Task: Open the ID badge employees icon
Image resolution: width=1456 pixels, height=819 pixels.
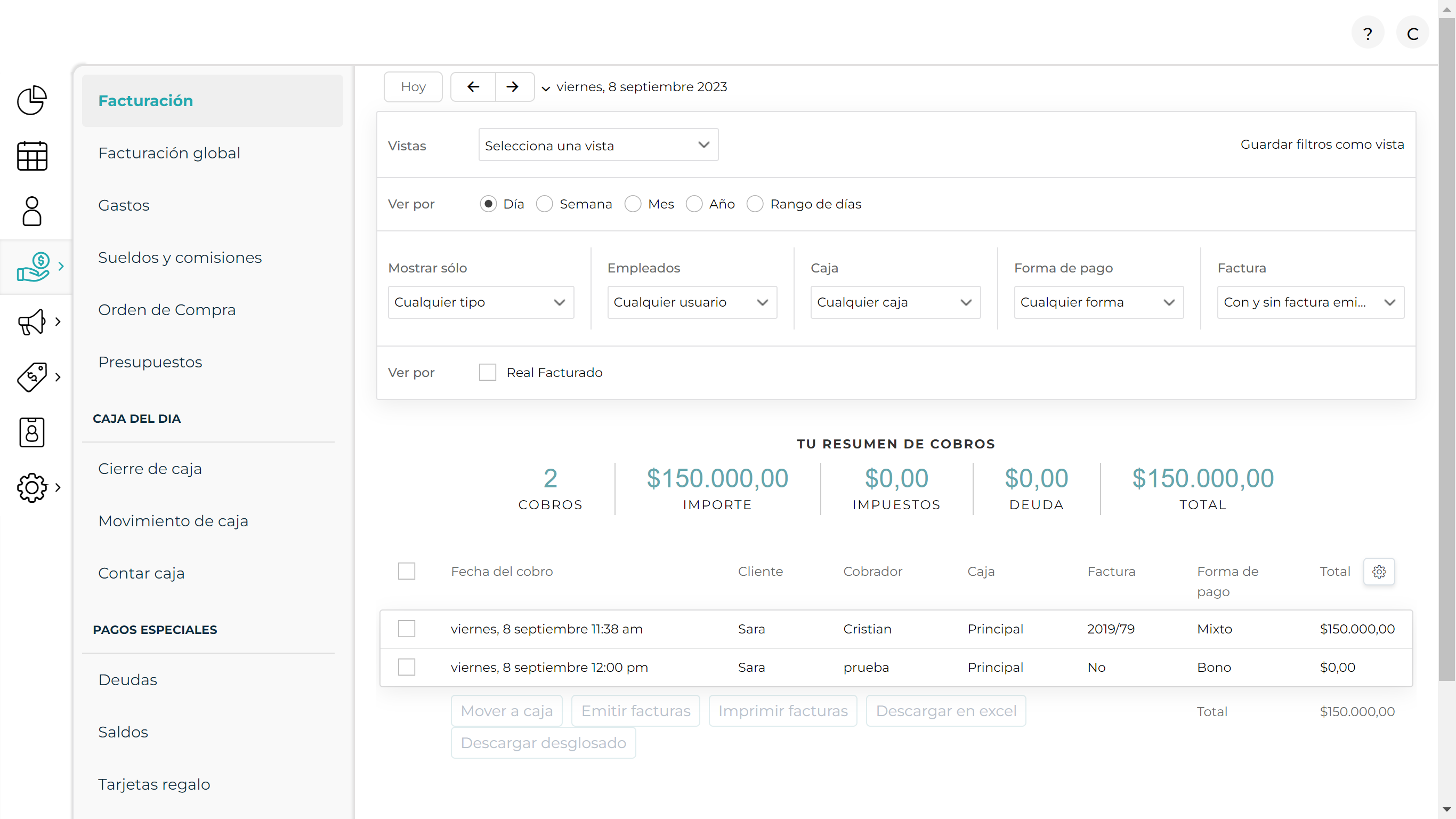Action: click(x=31, y=432)
